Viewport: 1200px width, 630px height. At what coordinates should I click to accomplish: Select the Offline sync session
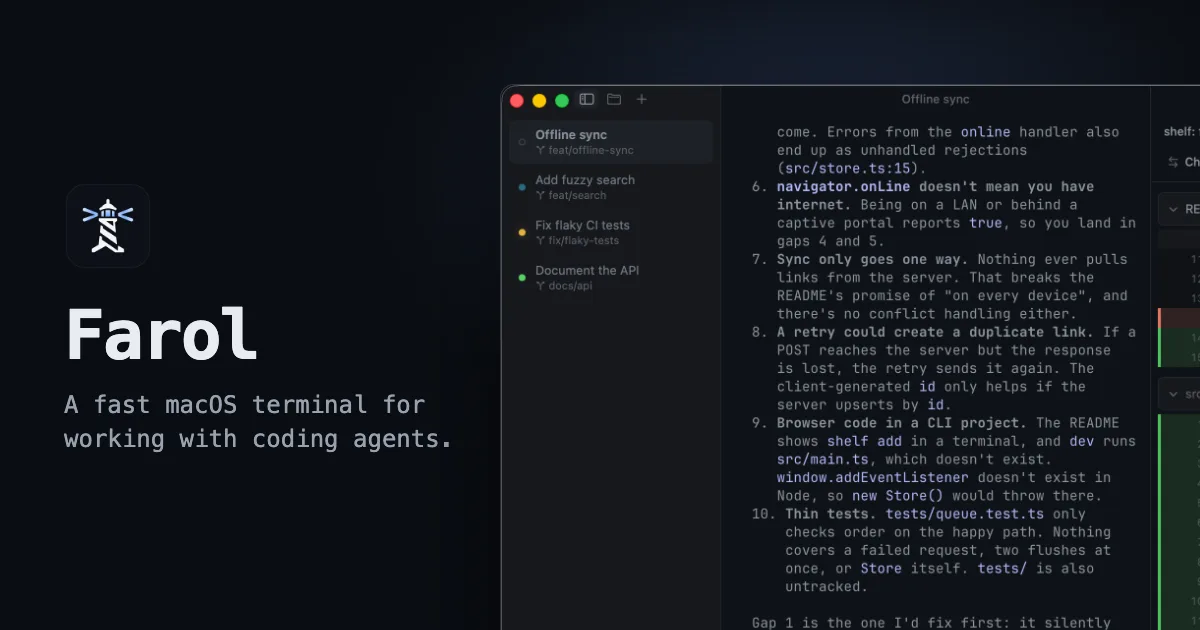coord(611,142)
